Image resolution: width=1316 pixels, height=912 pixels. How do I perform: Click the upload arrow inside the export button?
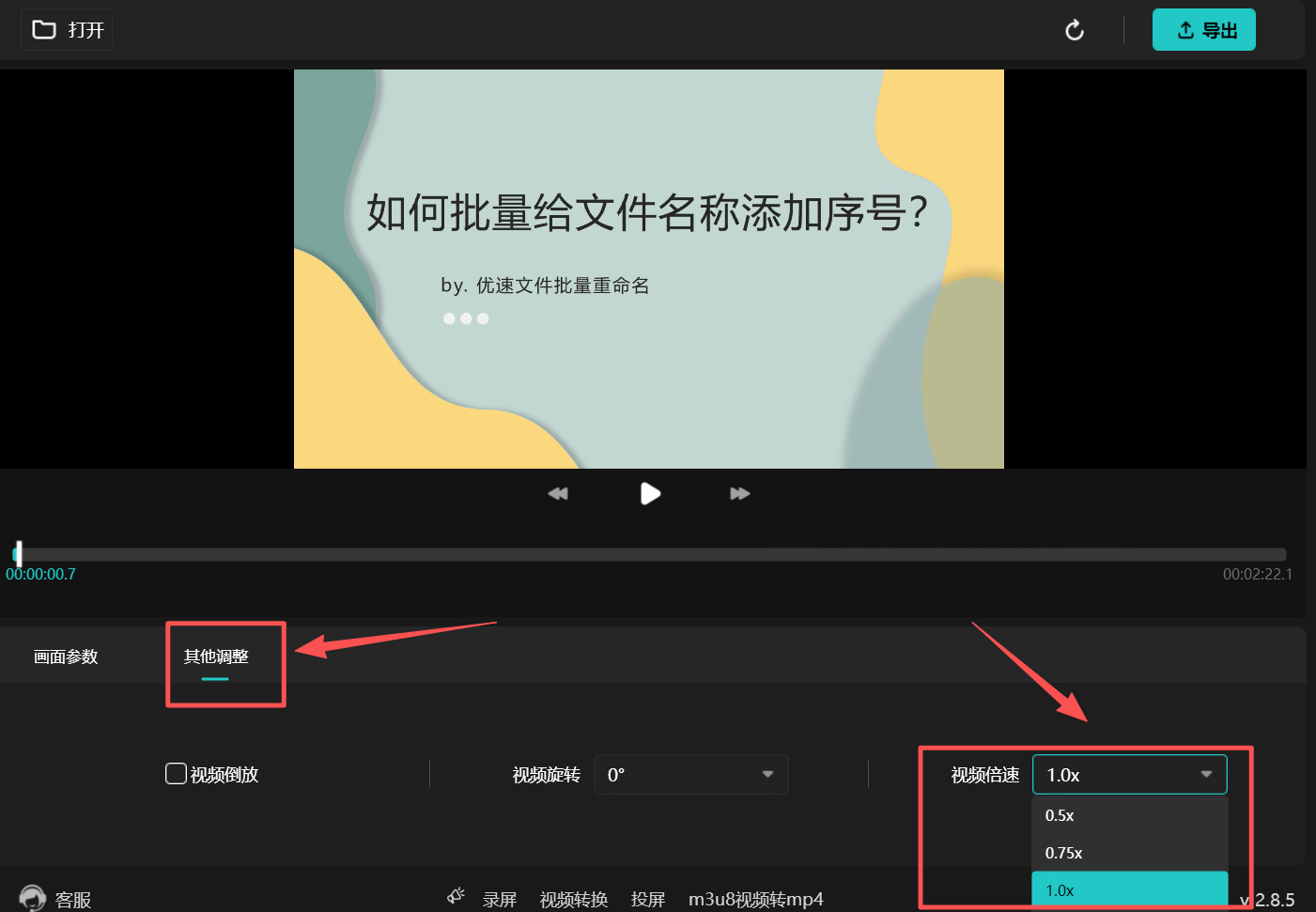click(x=1184, y=29)
